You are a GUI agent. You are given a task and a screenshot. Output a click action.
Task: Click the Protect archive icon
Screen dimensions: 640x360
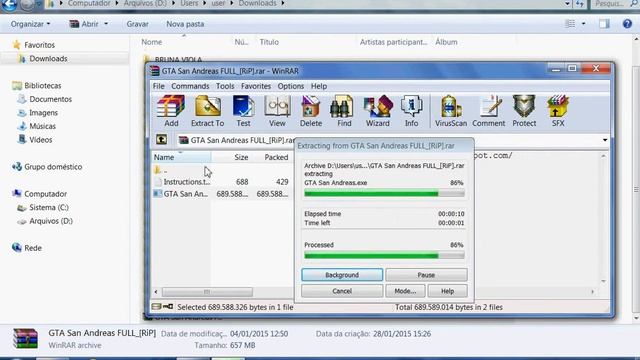[524, 111]
